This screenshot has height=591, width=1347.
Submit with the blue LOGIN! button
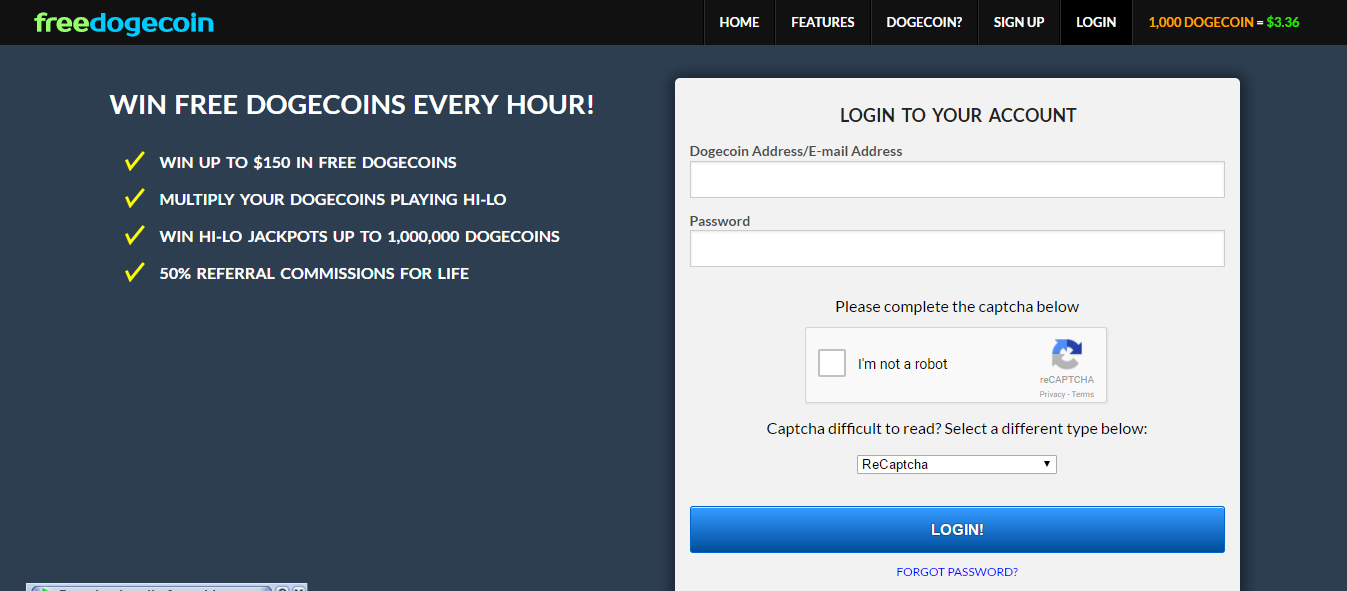point(957,529)
